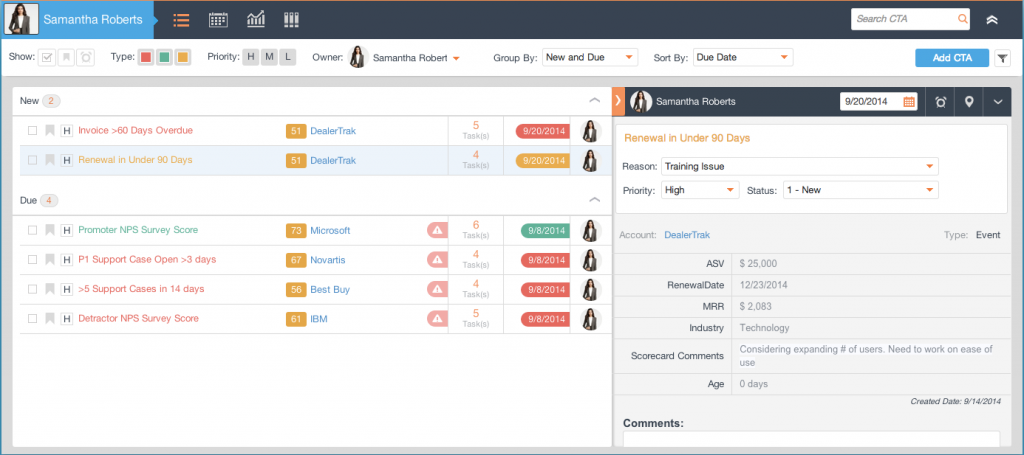The height and width of the screenshot is (455, 1024).
Task: Open the Group By dropdown
Action: click(589, 58)
